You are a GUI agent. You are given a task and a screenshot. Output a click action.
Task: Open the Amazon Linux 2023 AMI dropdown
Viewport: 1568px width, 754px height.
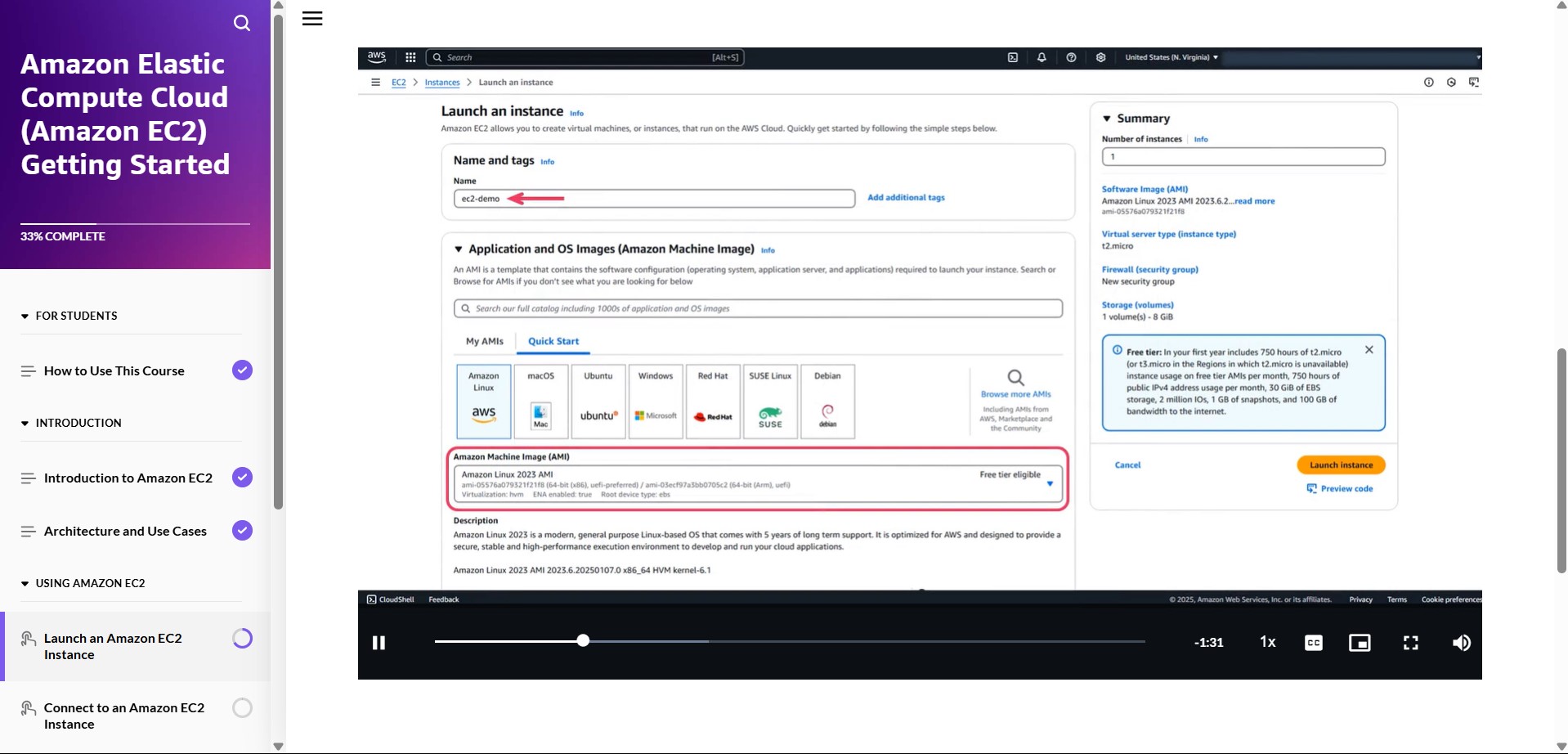758,484
